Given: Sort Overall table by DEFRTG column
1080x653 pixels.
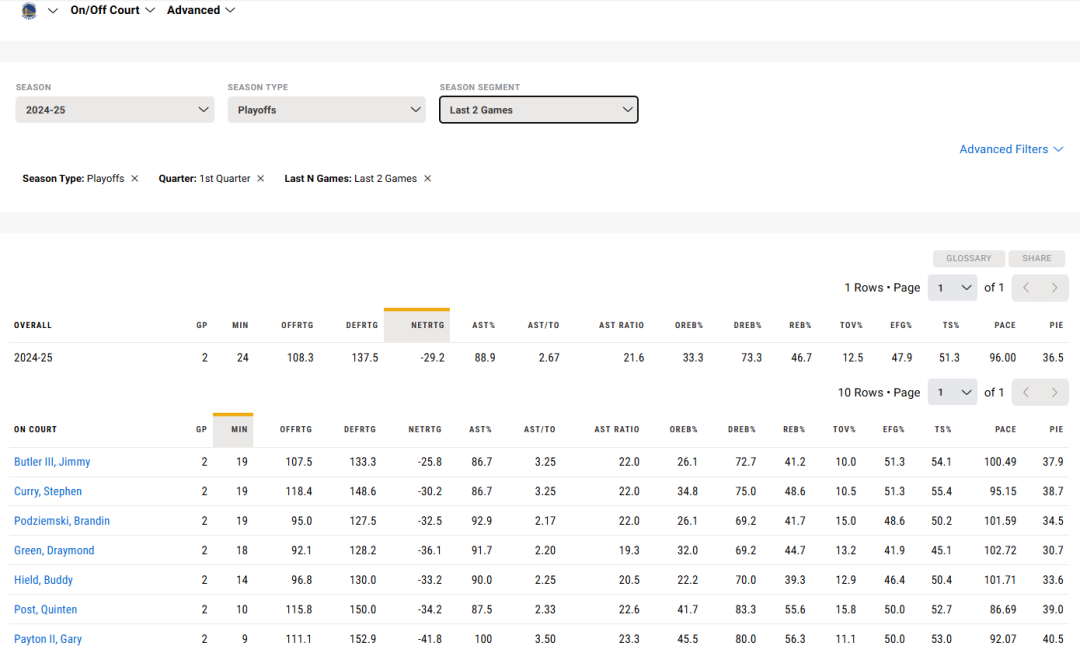Looking at the screenshot, I should 362,325.
